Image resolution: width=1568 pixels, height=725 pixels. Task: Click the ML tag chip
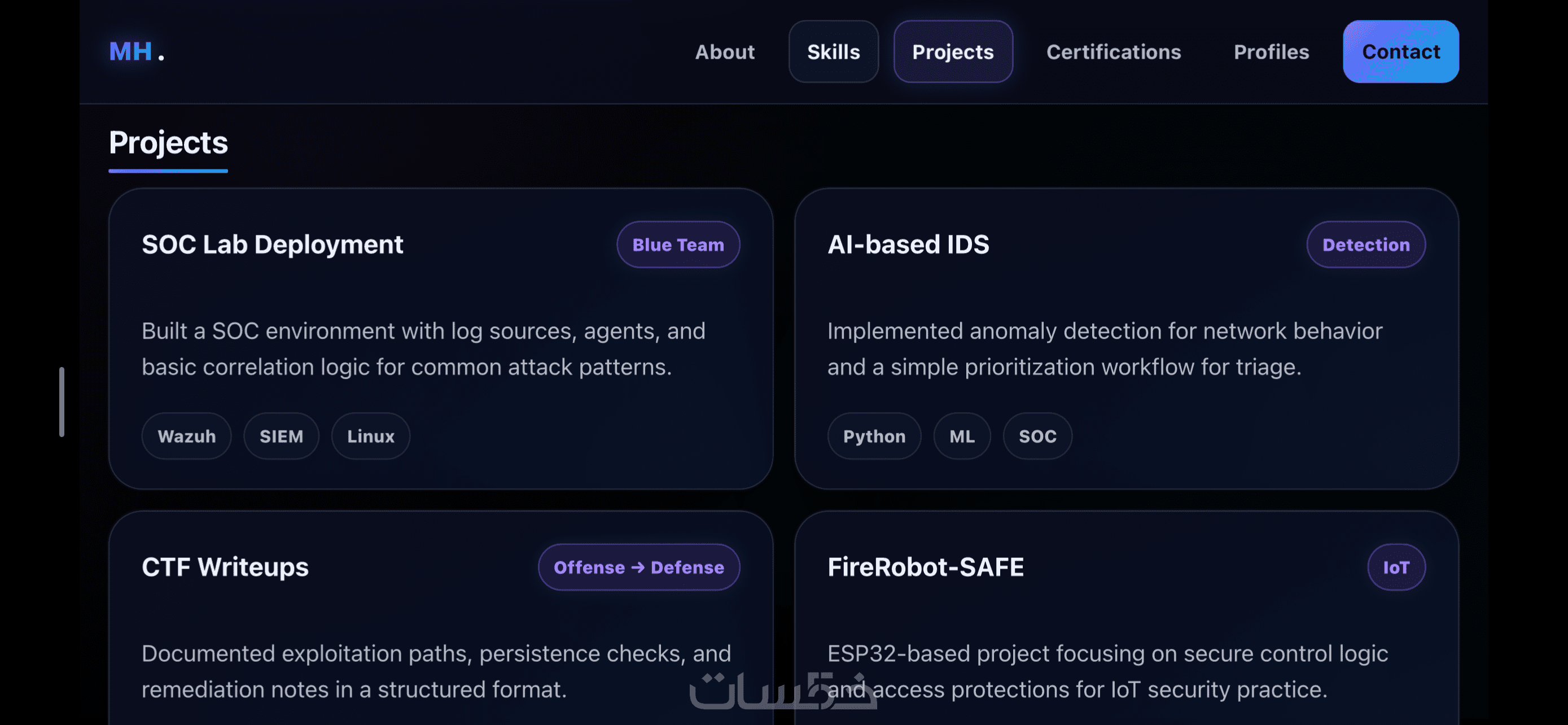tap(961, 436)
